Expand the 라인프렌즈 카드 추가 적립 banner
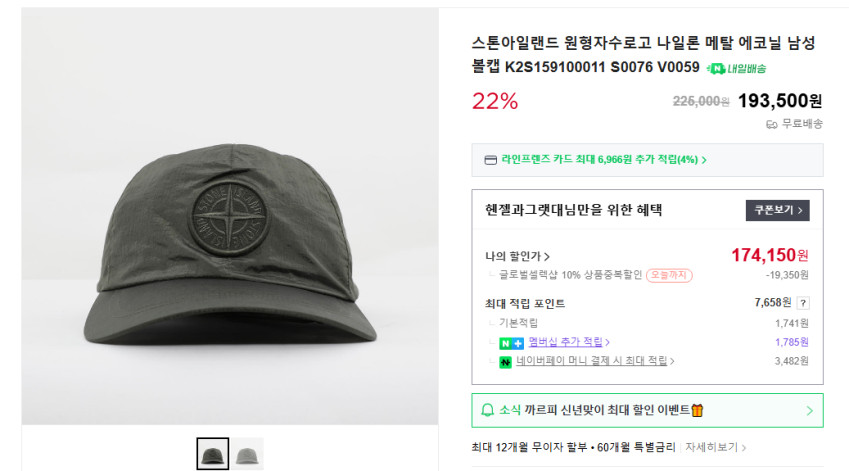Viewport: 849px width, 471px height. point(647,160)
